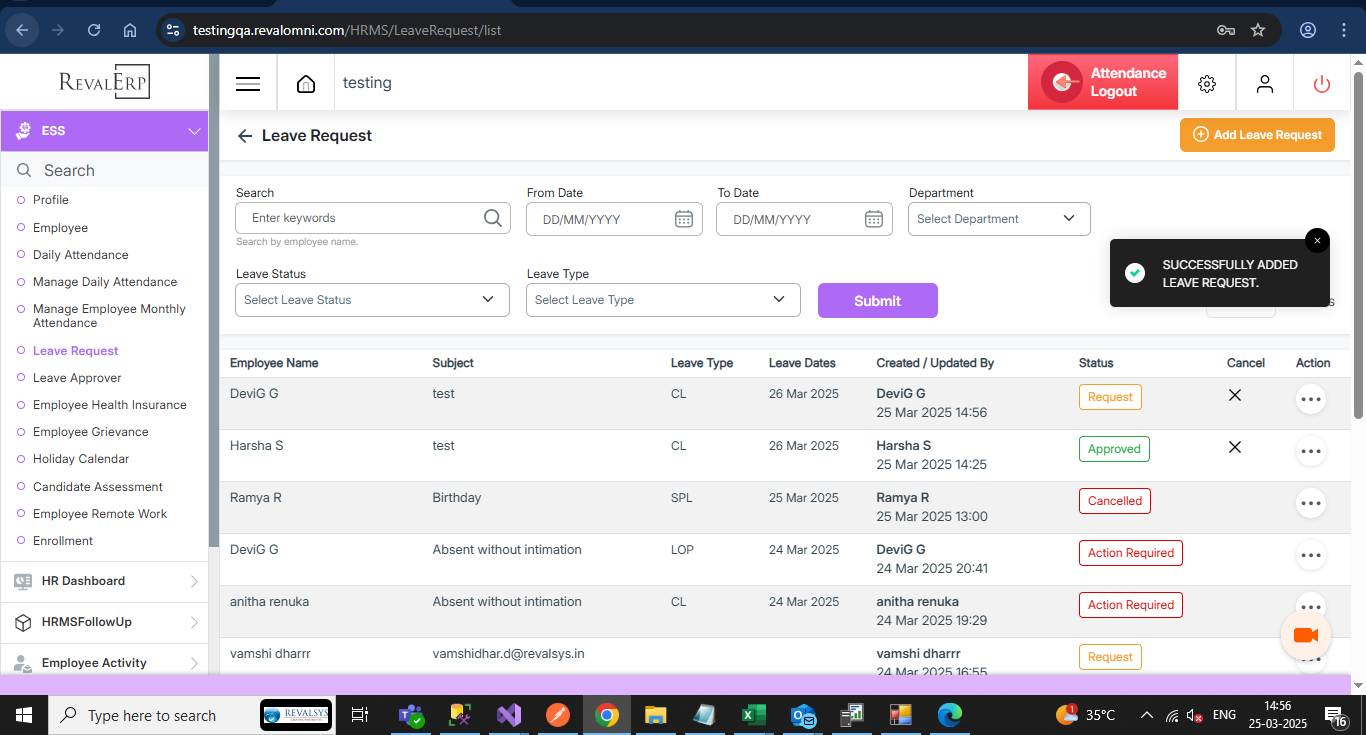Cancel Harsha S leave with X icon

pos(1235,447)
